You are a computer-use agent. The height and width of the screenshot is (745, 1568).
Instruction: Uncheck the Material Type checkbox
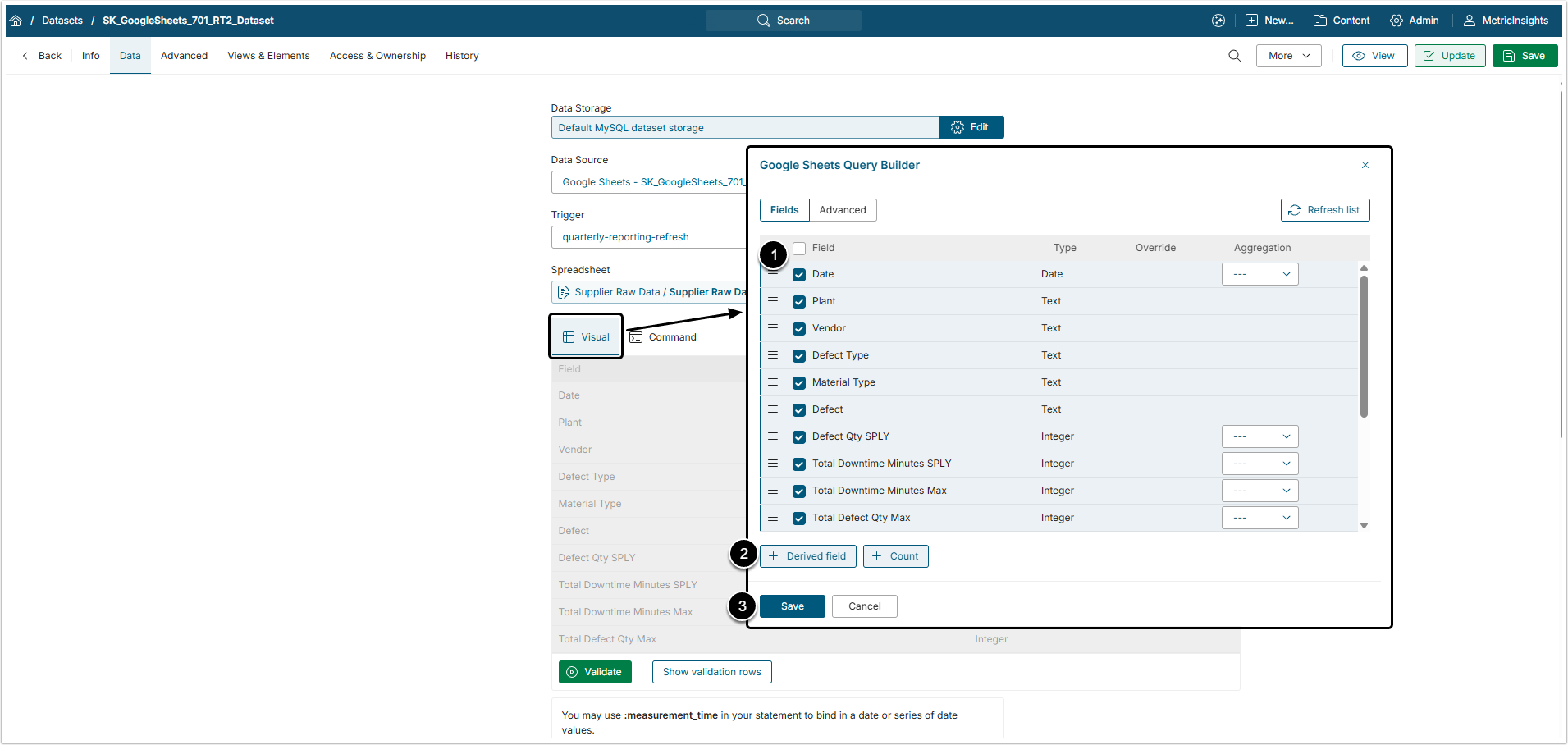[x=799, y=383]
